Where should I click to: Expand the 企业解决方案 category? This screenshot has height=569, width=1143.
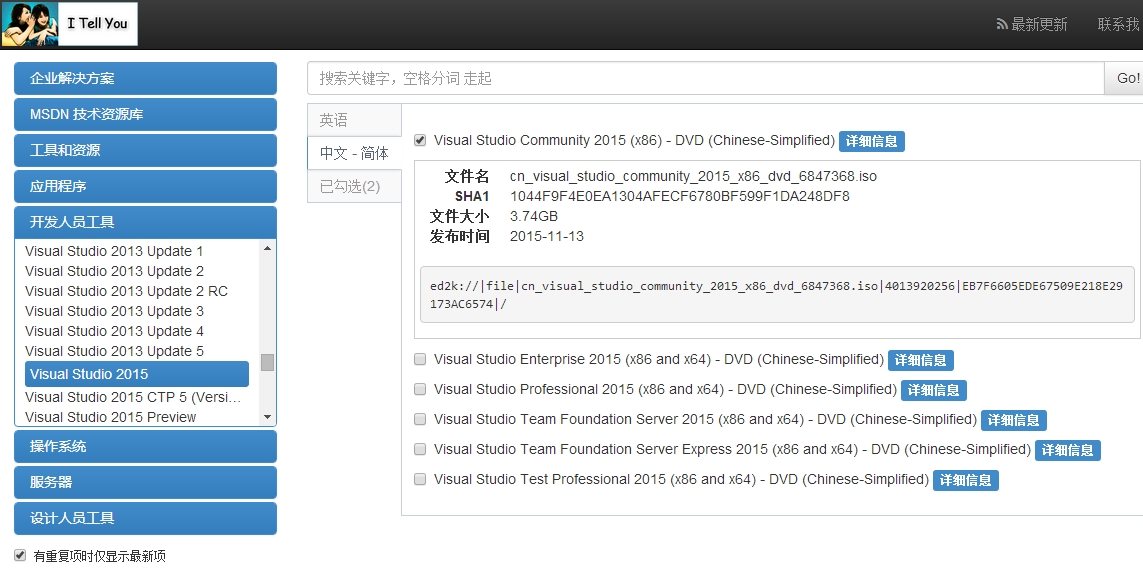(x=145, y=78)
